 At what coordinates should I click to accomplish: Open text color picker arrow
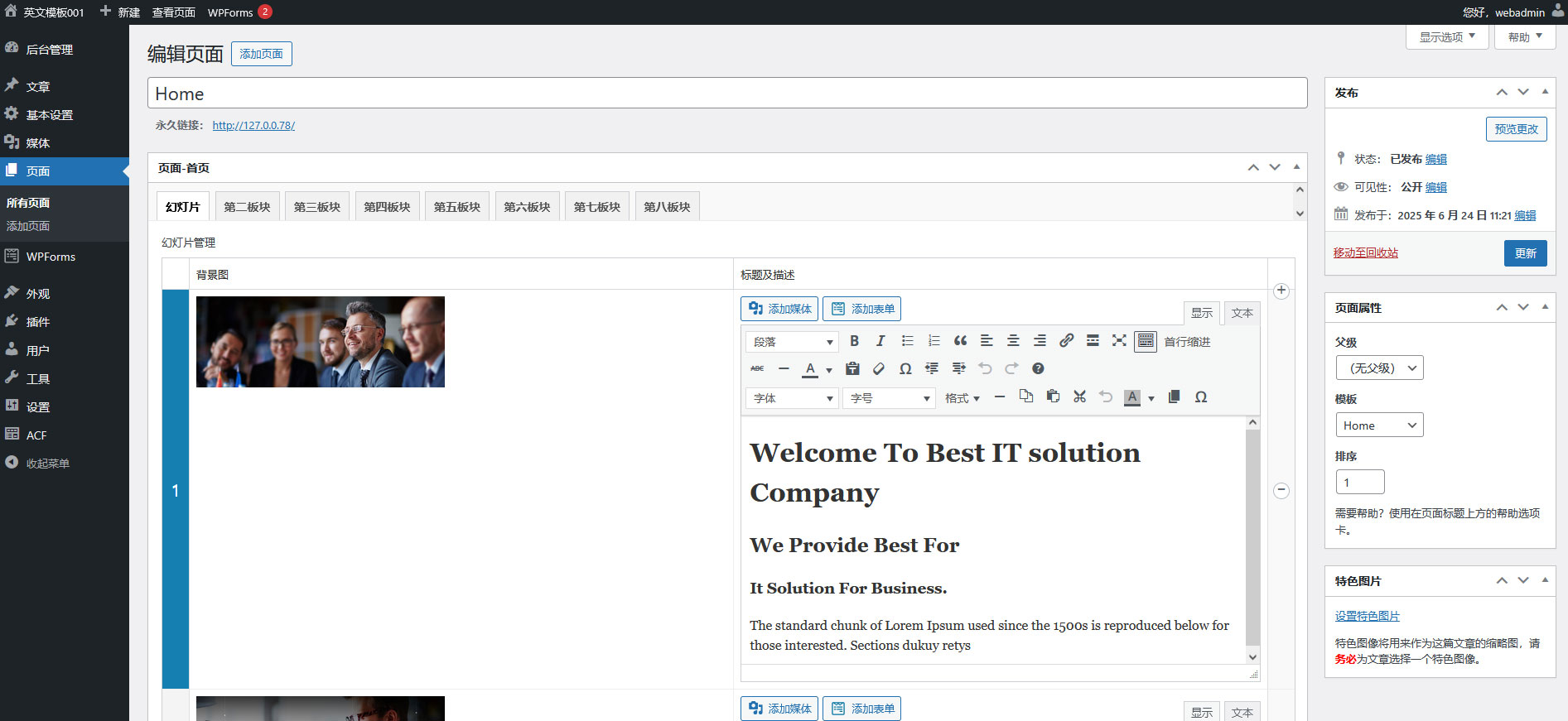click(x=828, y=370)
